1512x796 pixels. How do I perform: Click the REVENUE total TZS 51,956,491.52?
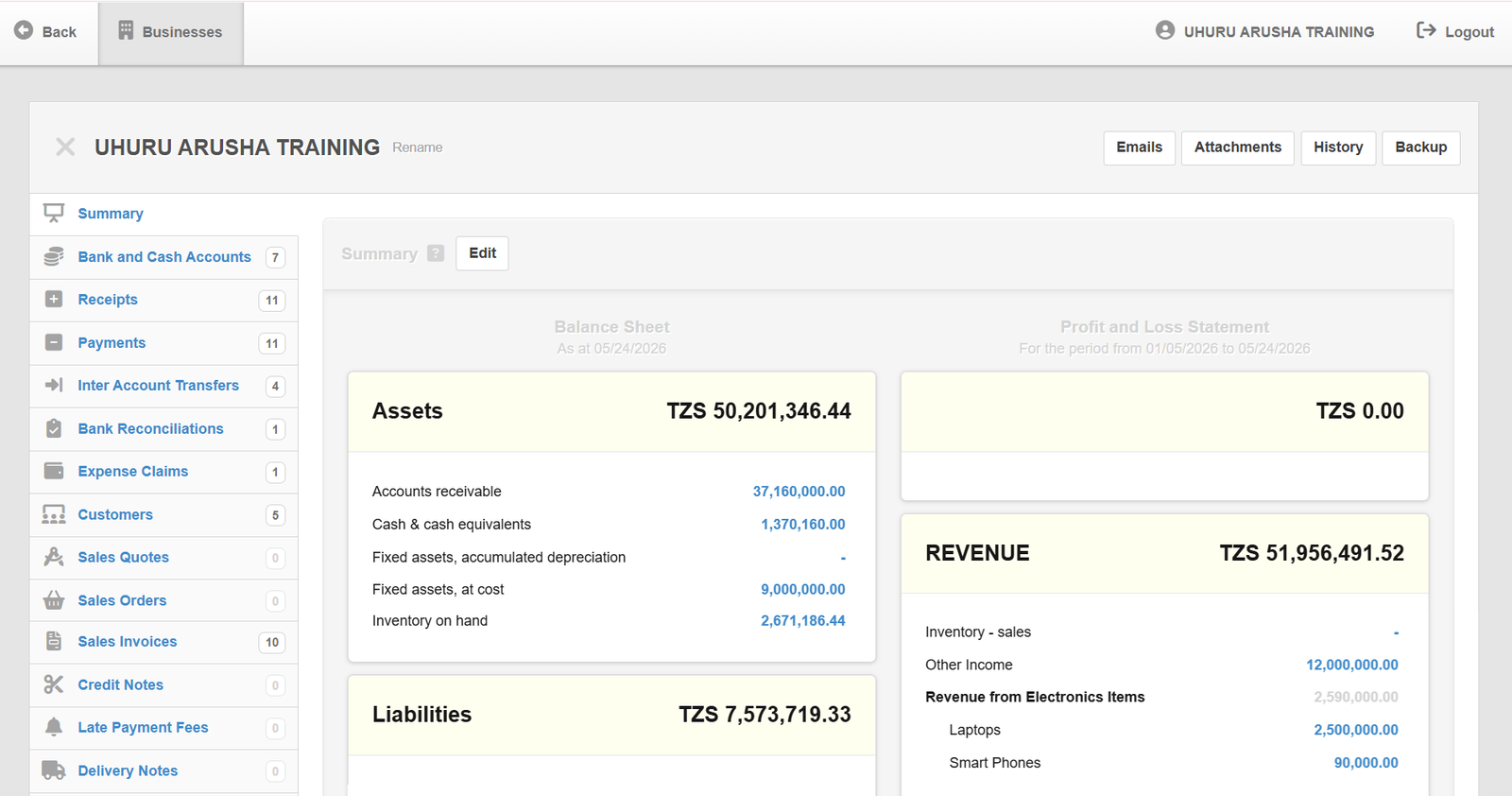click(1312, 553)
